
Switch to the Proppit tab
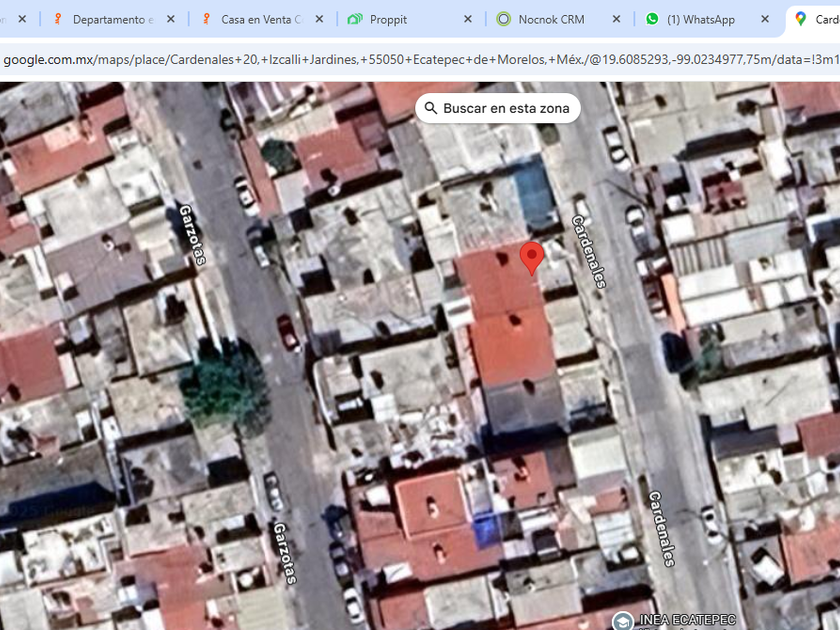click(411, 19)
